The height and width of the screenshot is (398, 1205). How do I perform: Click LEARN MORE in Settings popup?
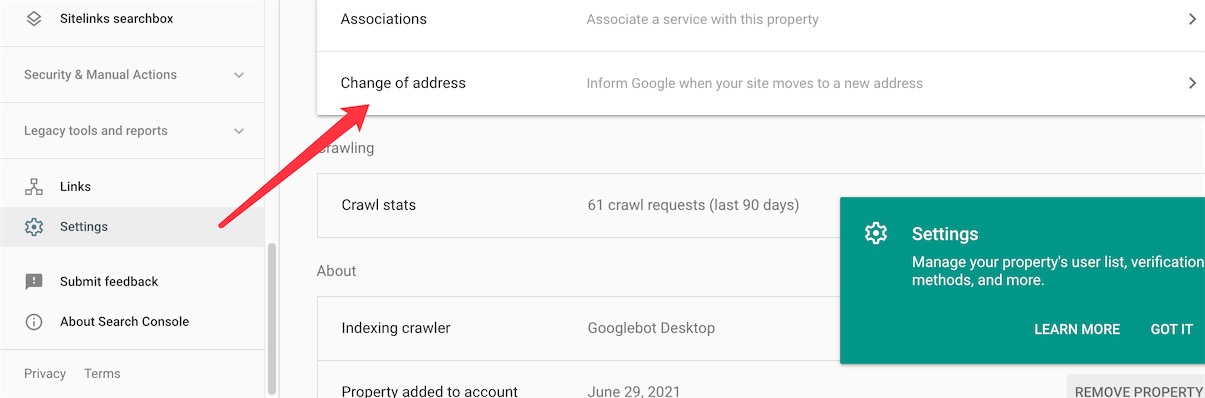(x=1077, y=329)
